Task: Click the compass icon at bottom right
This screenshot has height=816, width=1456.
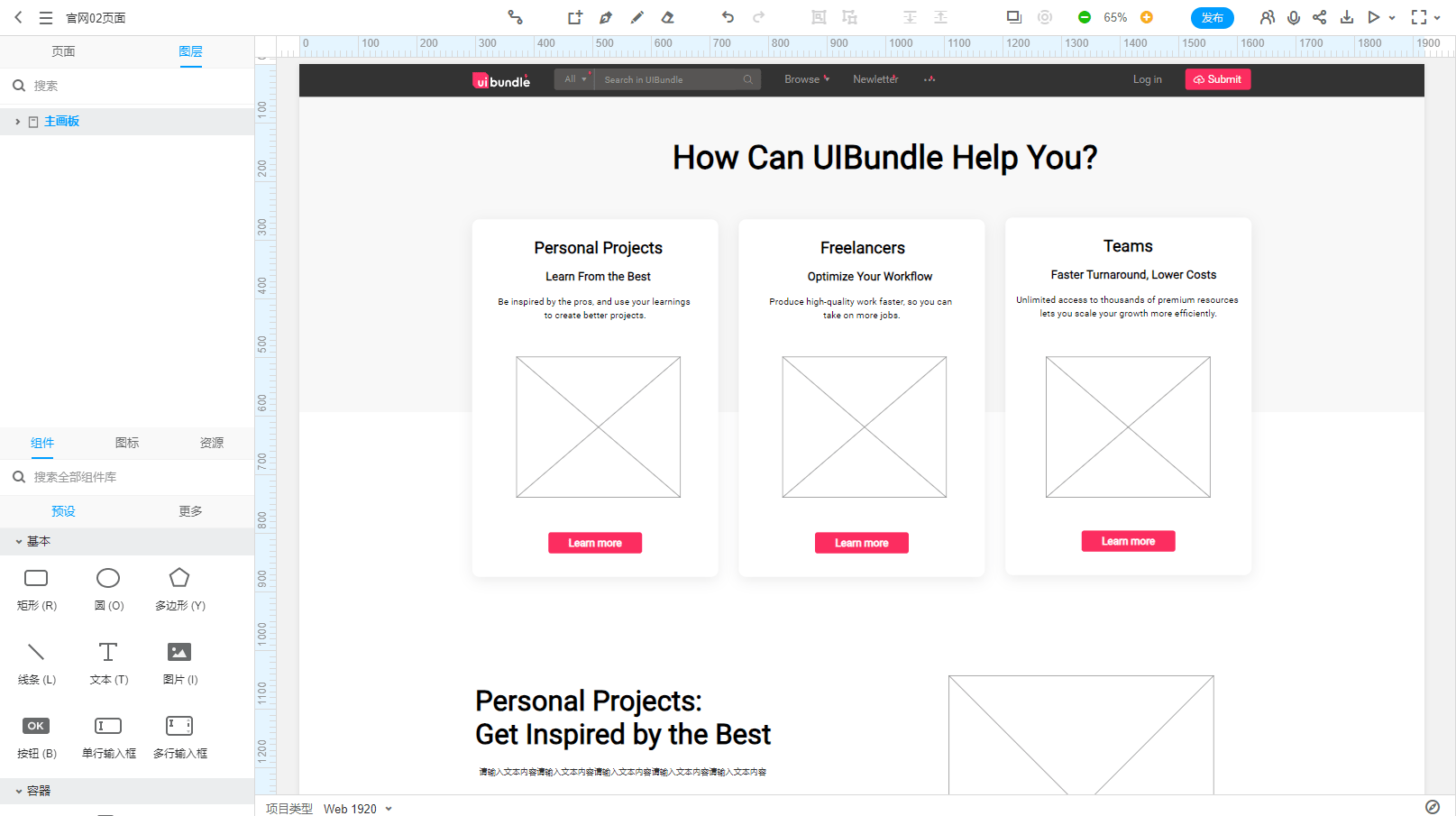Action: [x=1433, y=807]
